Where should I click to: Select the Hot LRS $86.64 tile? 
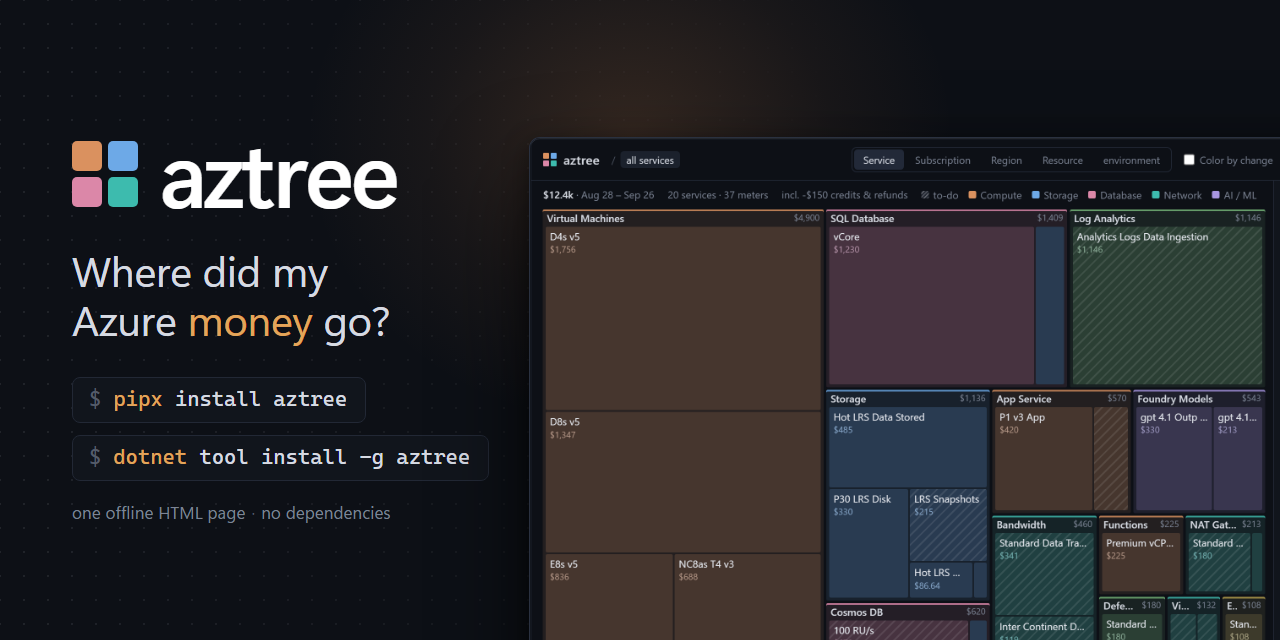tap(941, 580)
